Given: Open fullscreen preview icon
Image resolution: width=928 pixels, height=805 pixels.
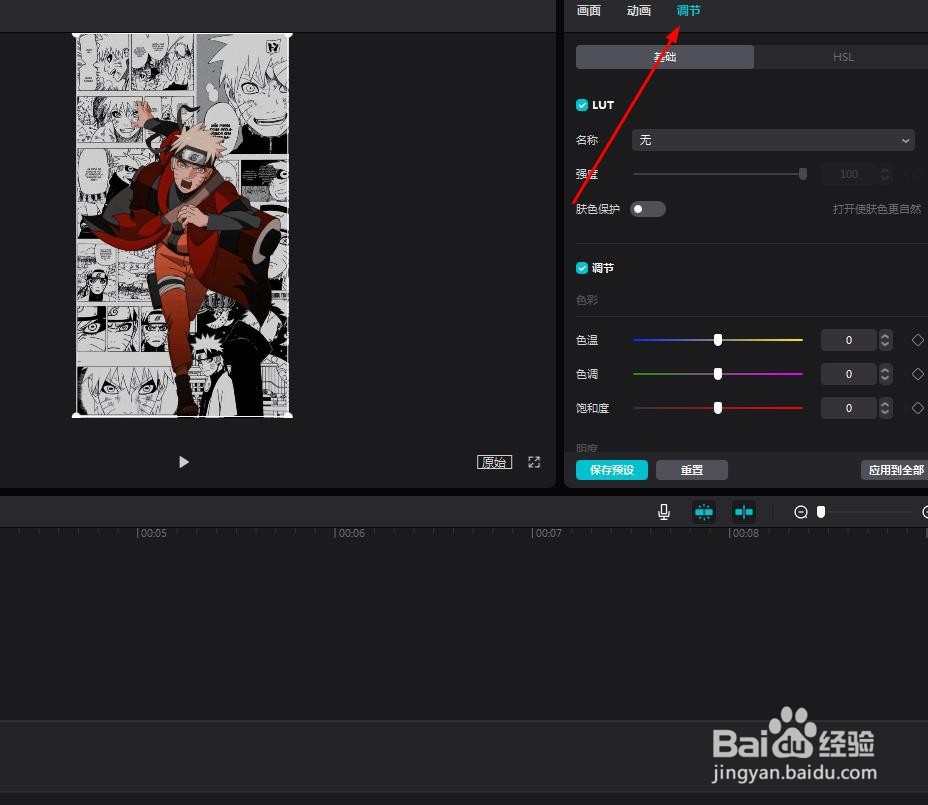Looking at the screenshot, I should point(534,462).
